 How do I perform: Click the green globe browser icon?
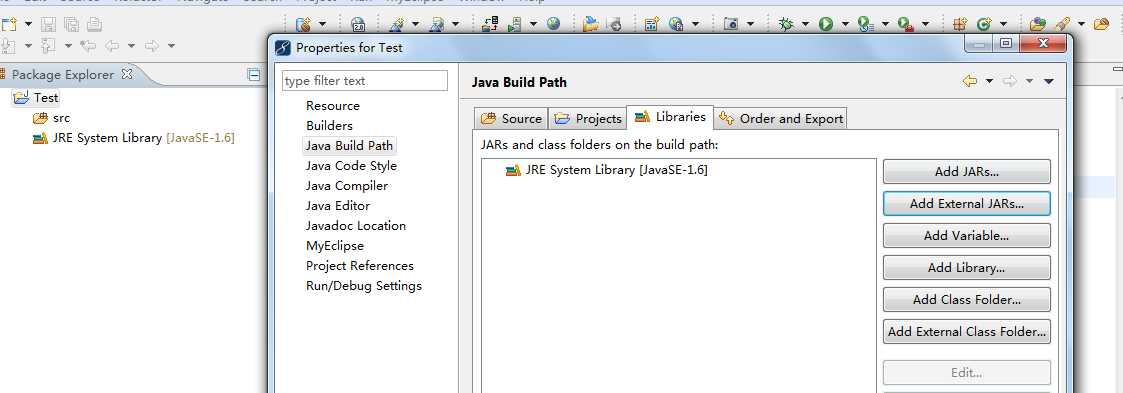(x=553, y=24)
